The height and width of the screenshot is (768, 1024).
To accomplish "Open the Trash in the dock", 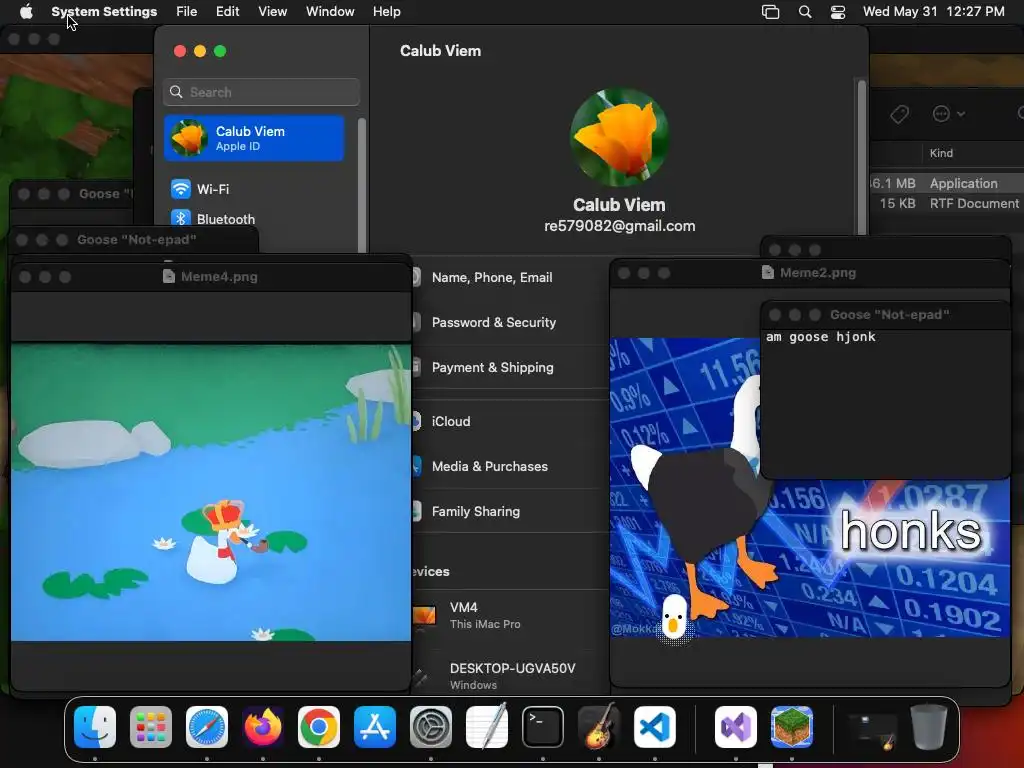I will (x=929, y=726).
